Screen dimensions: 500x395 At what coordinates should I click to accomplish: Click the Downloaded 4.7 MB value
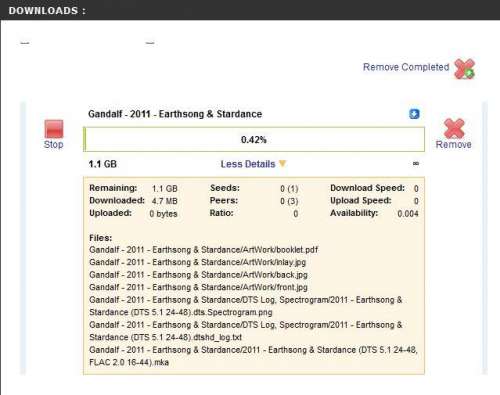pyautogui.click(x=165, y=201)
